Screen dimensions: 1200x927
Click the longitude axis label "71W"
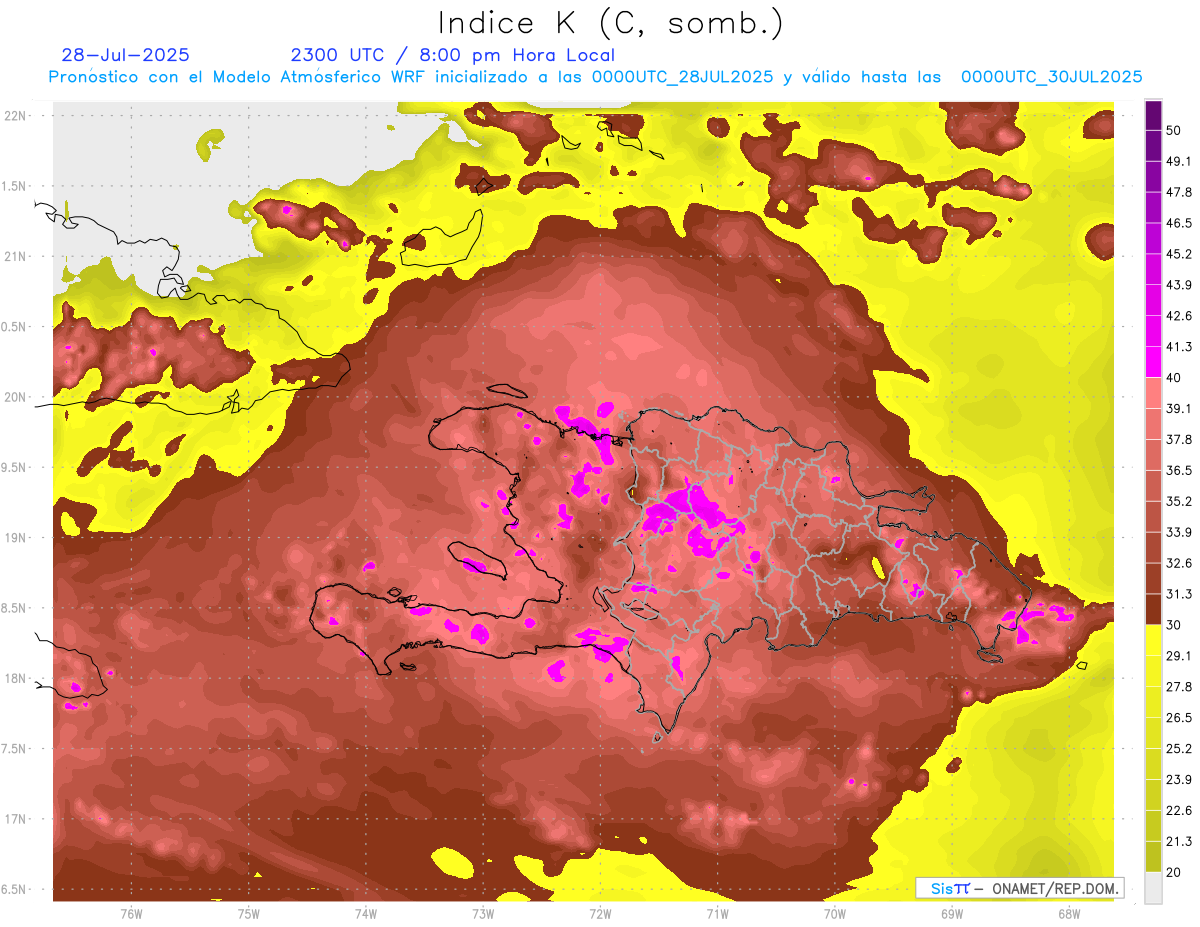717,914
